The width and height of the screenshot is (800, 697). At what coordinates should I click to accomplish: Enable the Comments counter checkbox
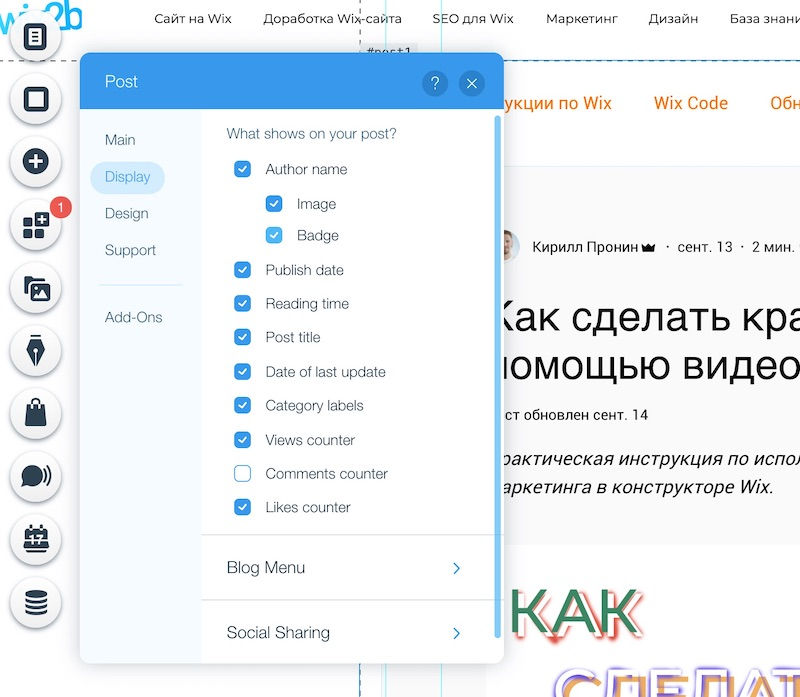point(242,474)
